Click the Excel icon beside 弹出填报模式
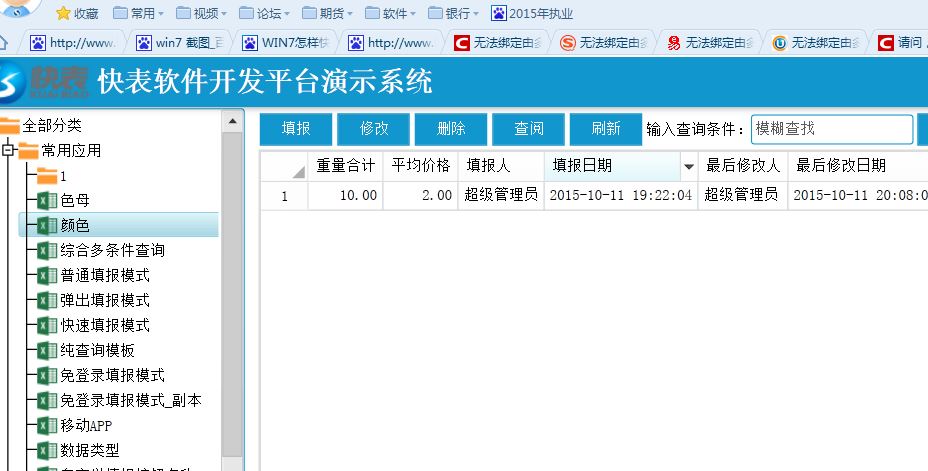This screenshot has height=471, width=928. coord(47,301)
